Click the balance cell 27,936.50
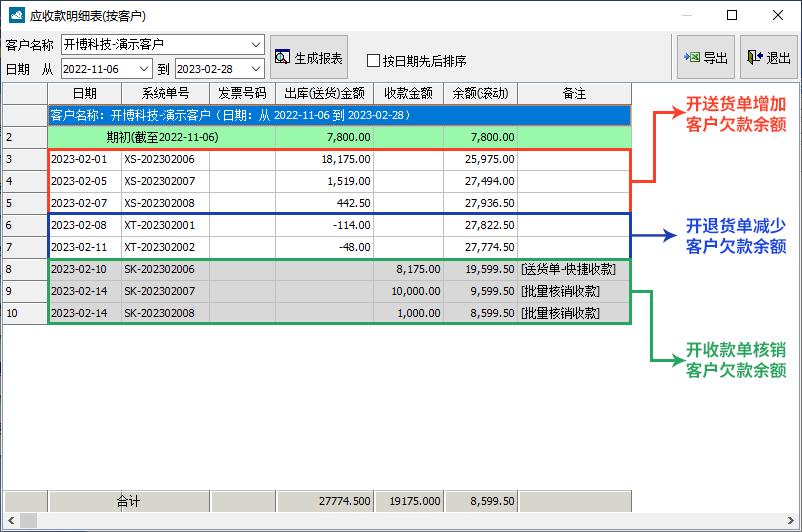The height and width of the screenshot is (532, 802). [480, 203]
